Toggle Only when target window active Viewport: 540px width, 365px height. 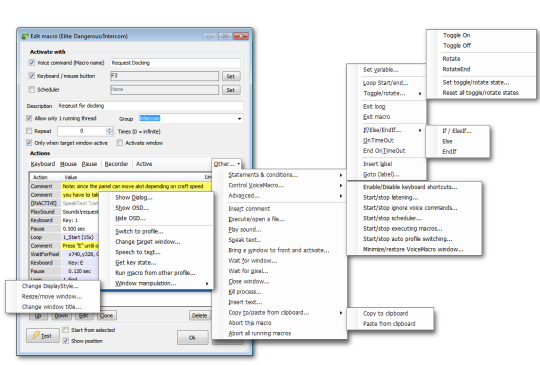click(29, 143)
